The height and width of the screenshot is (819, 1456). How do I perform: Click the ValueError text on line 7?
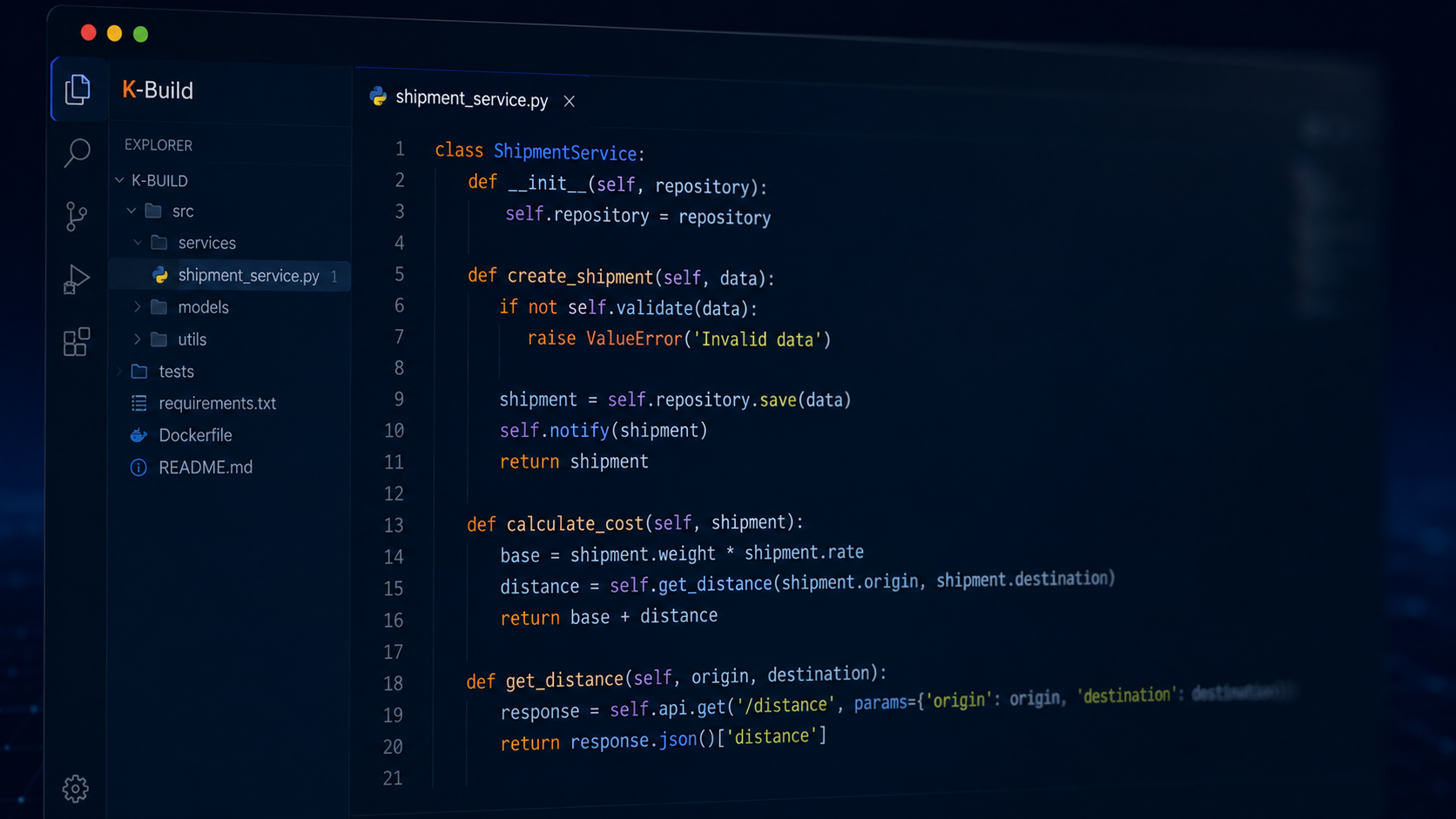(633, 339)
